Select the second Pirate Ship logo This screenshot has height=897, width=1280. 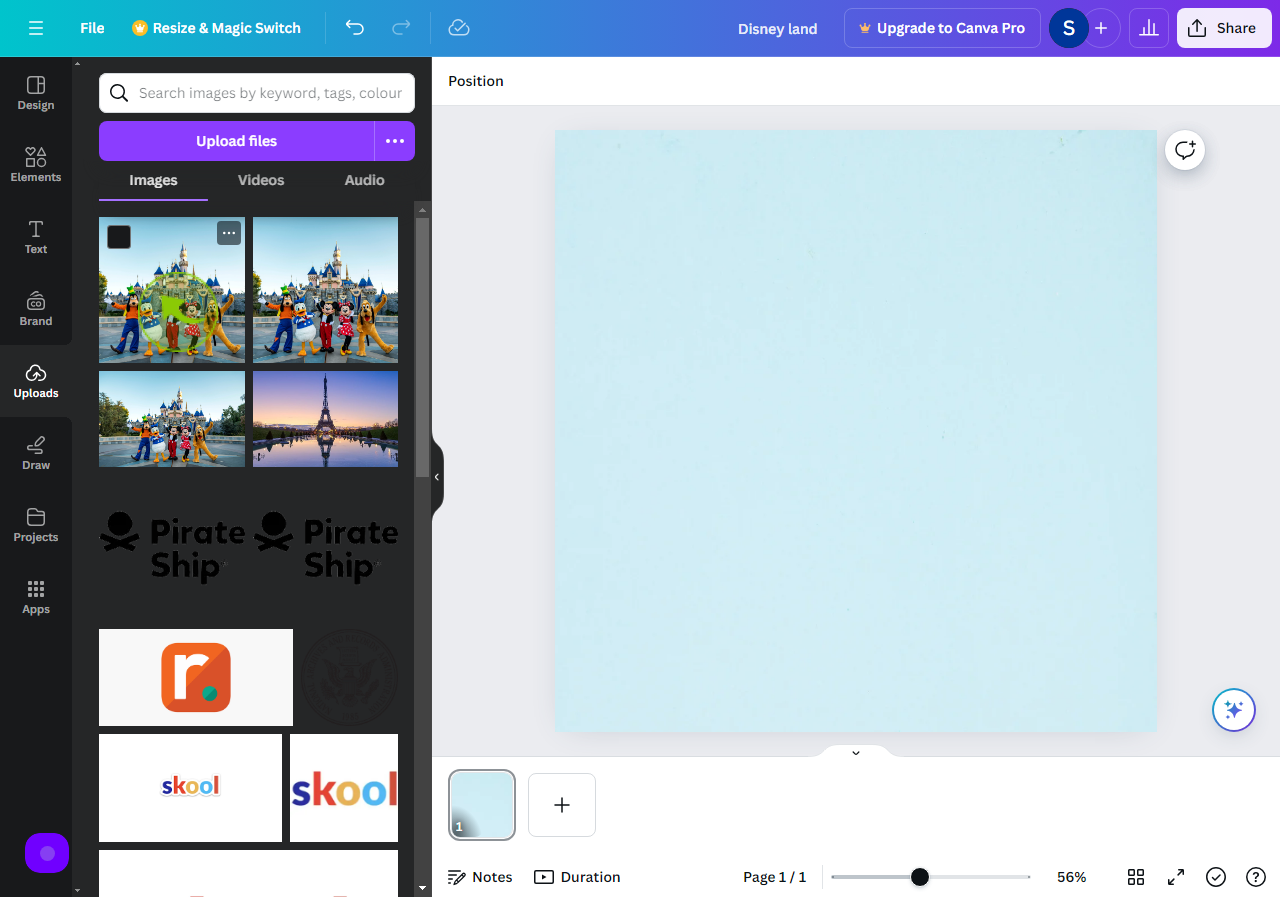tap(325, 548)
